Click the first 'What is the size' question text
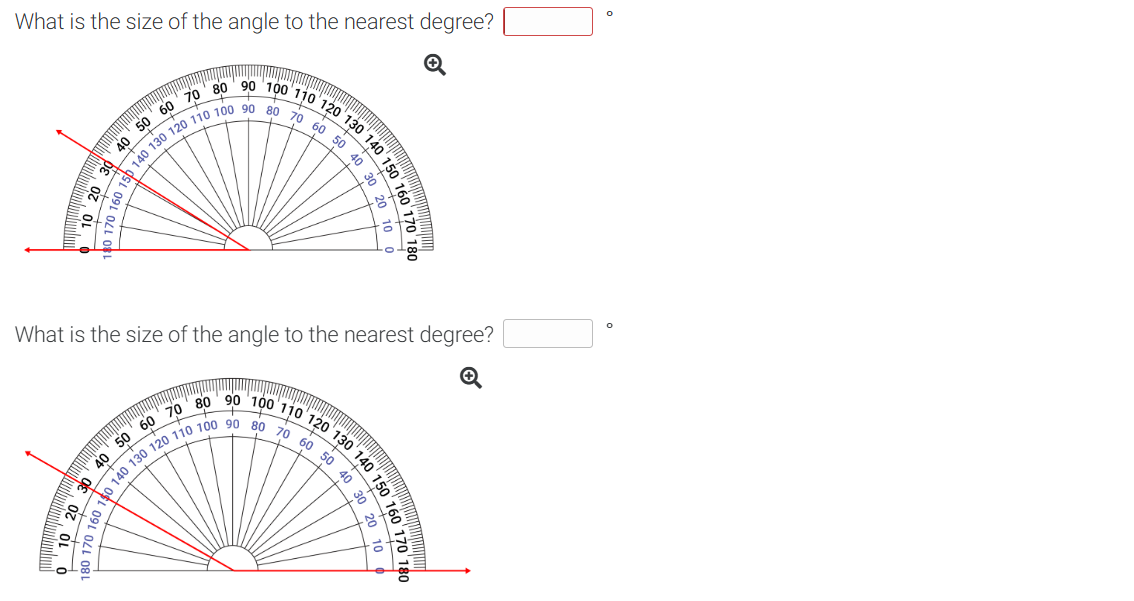This screenshot has width=1134, height=601. click(254, 22)
